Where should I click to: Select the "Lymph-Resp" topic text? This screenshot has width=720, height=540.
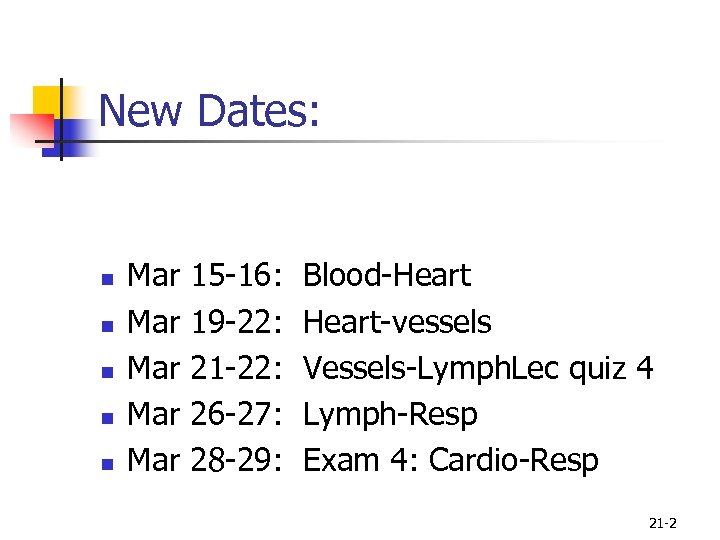coord(390,414)
